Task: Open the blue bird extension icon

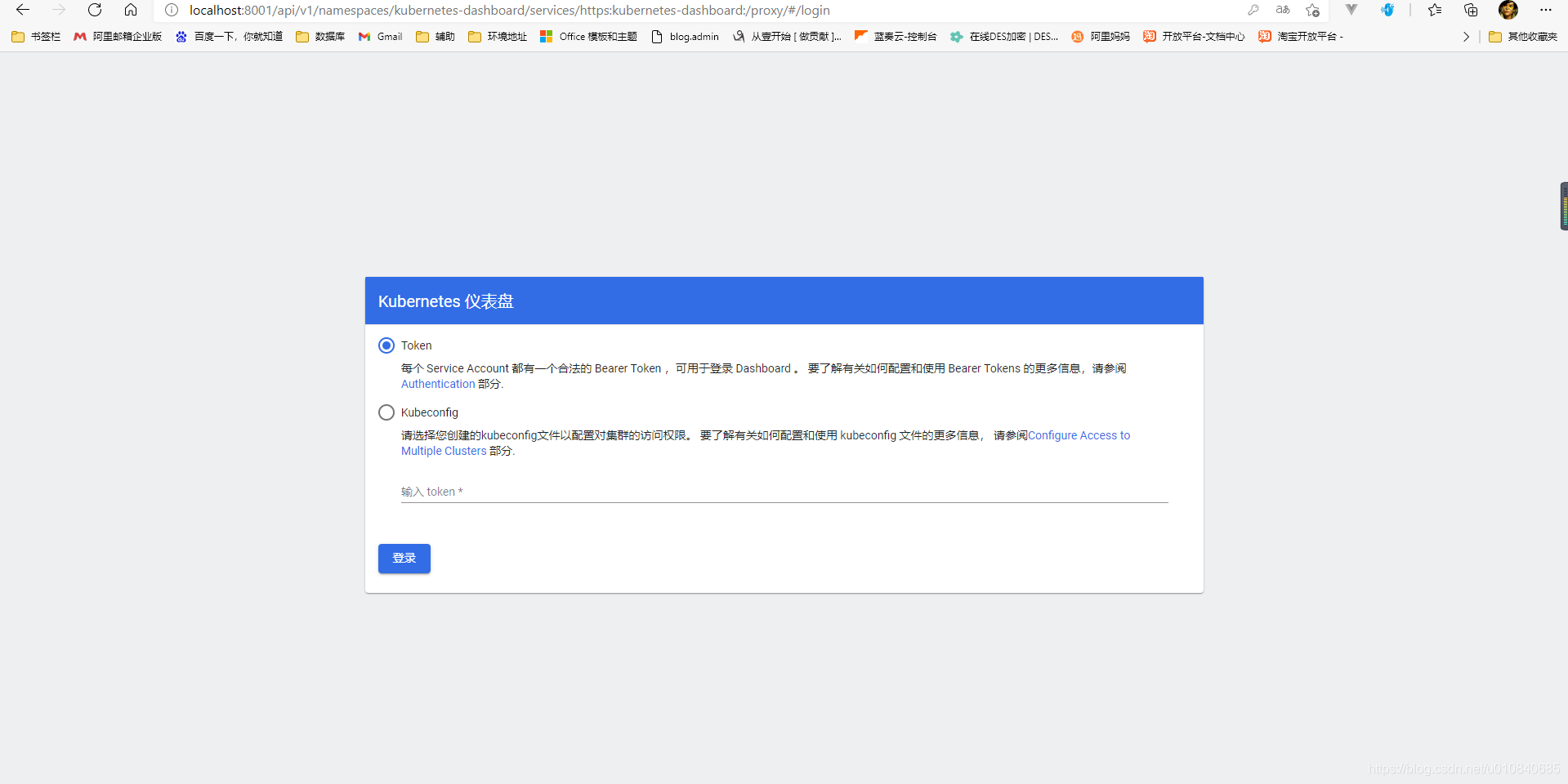Action: coord(1387,10)
